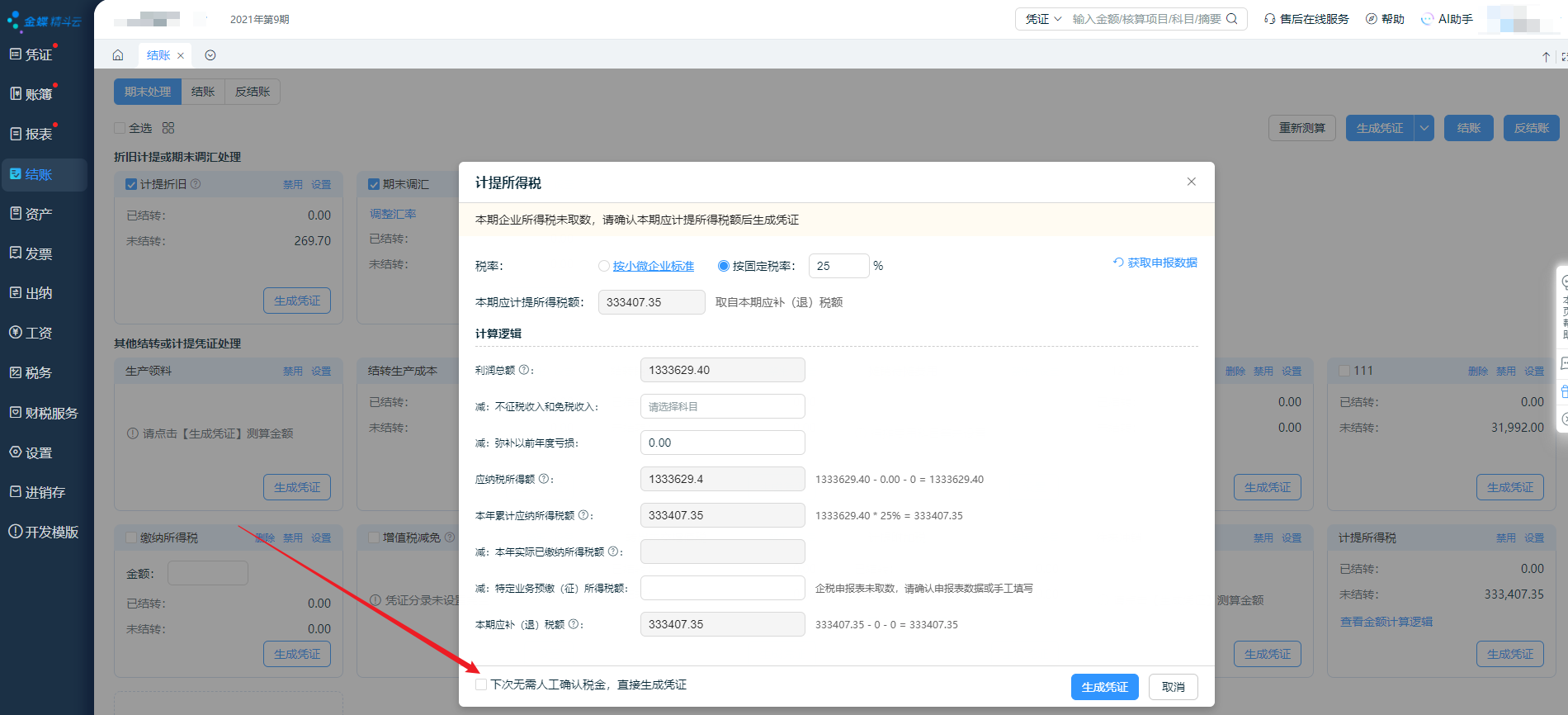Click the home icon in tab bar
The width and height of the screenshot is (1568, 715).
click(118, 55)
